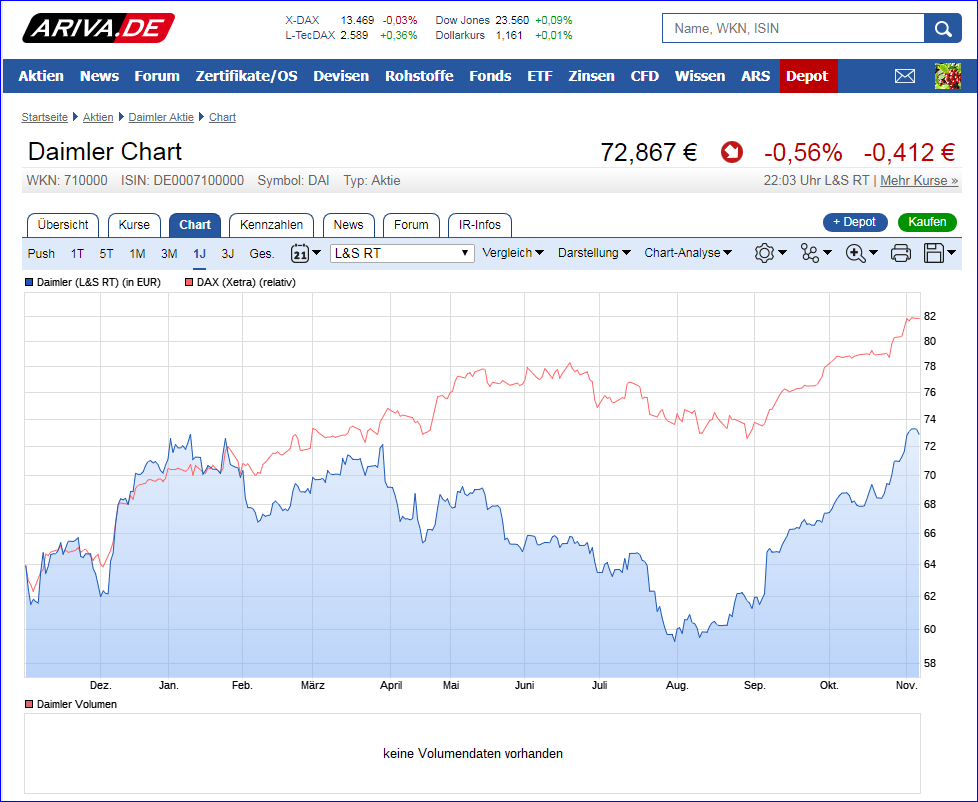Select the 1T time range
Screen dimensions: 978x802
click(77, 254)
